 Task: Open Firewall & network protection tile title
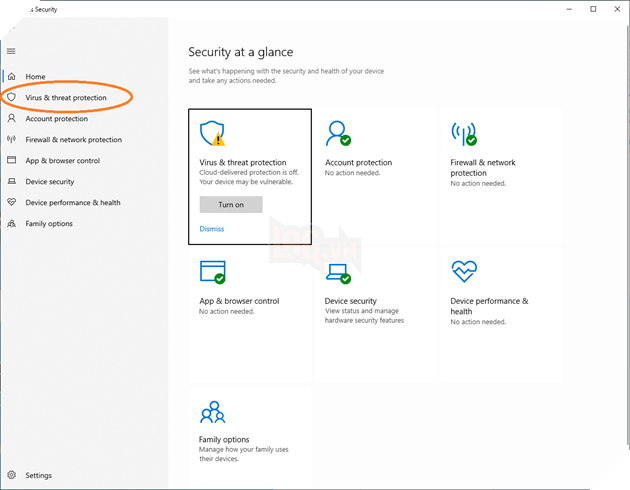pyautogui.click(x=483, y=167)
